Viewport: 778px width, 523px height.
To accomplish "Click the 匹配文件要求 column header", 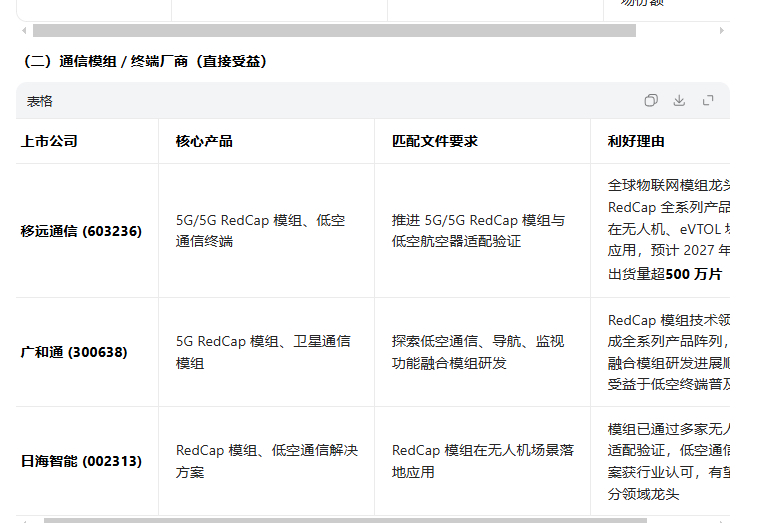I will tap(435, 141).
